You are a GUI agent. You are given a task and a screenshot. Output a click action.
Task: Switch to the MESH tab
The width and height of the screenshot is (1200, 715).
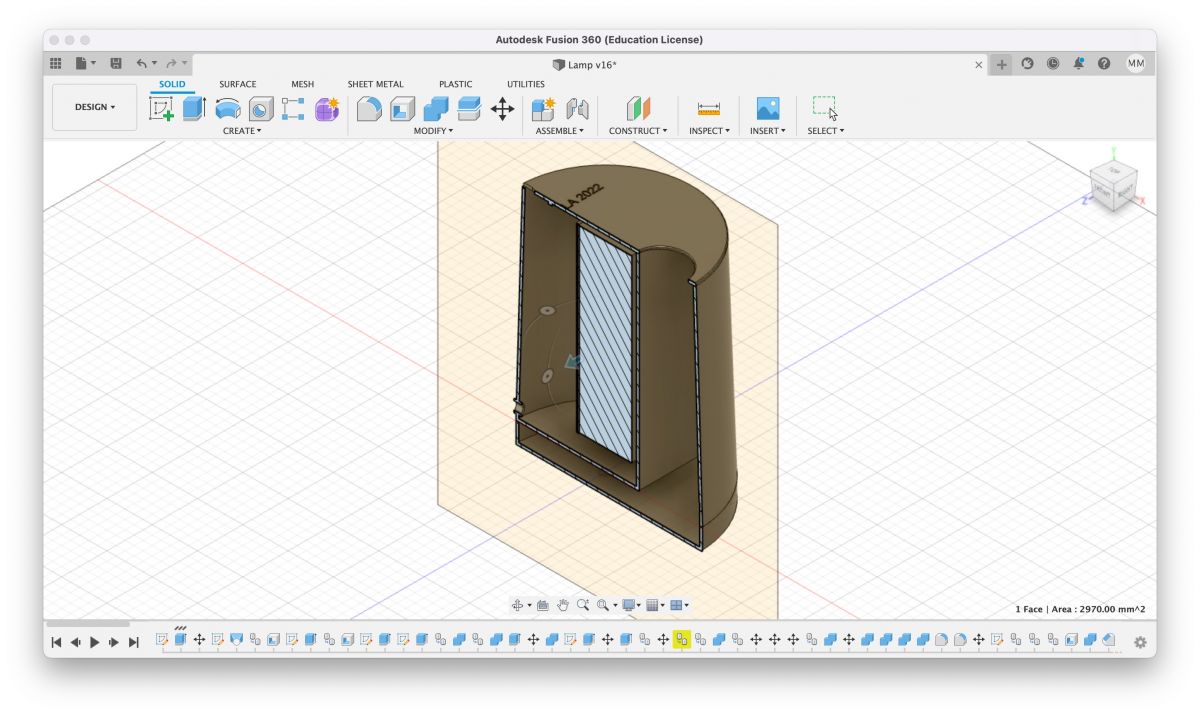[x=302, y=84]
